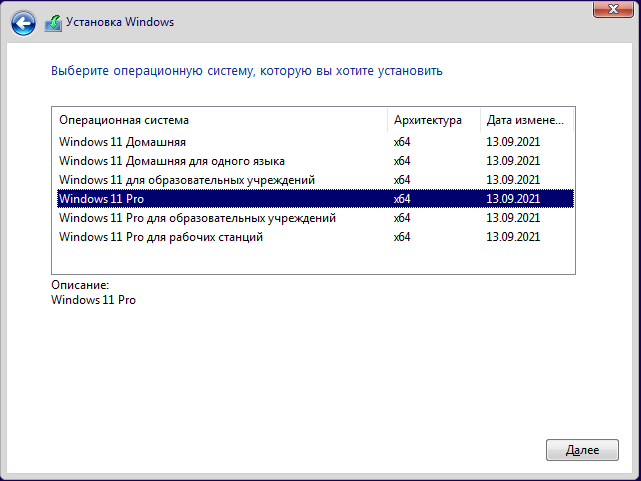641x481 pixels.
Task: Choose Windows 11 Домашняя для одного языка
Action: (x=172, y=161)
